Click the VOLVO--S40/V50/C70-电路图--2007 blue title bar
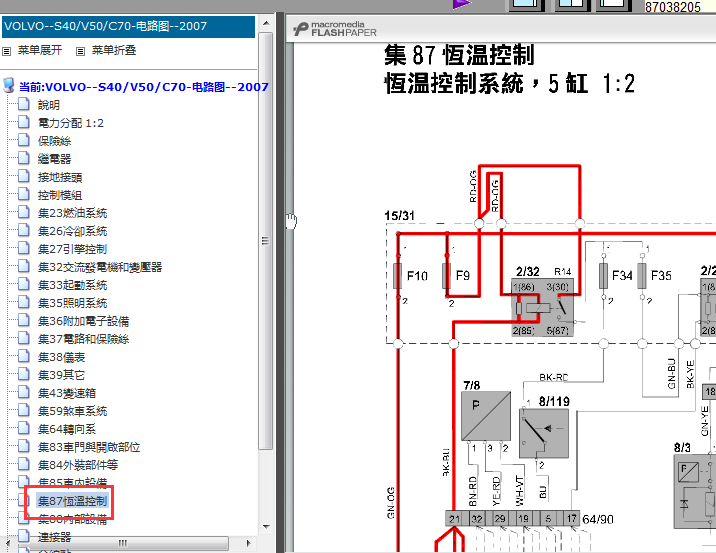The height and width of the screenshot is (553, 716). [128, 26]
